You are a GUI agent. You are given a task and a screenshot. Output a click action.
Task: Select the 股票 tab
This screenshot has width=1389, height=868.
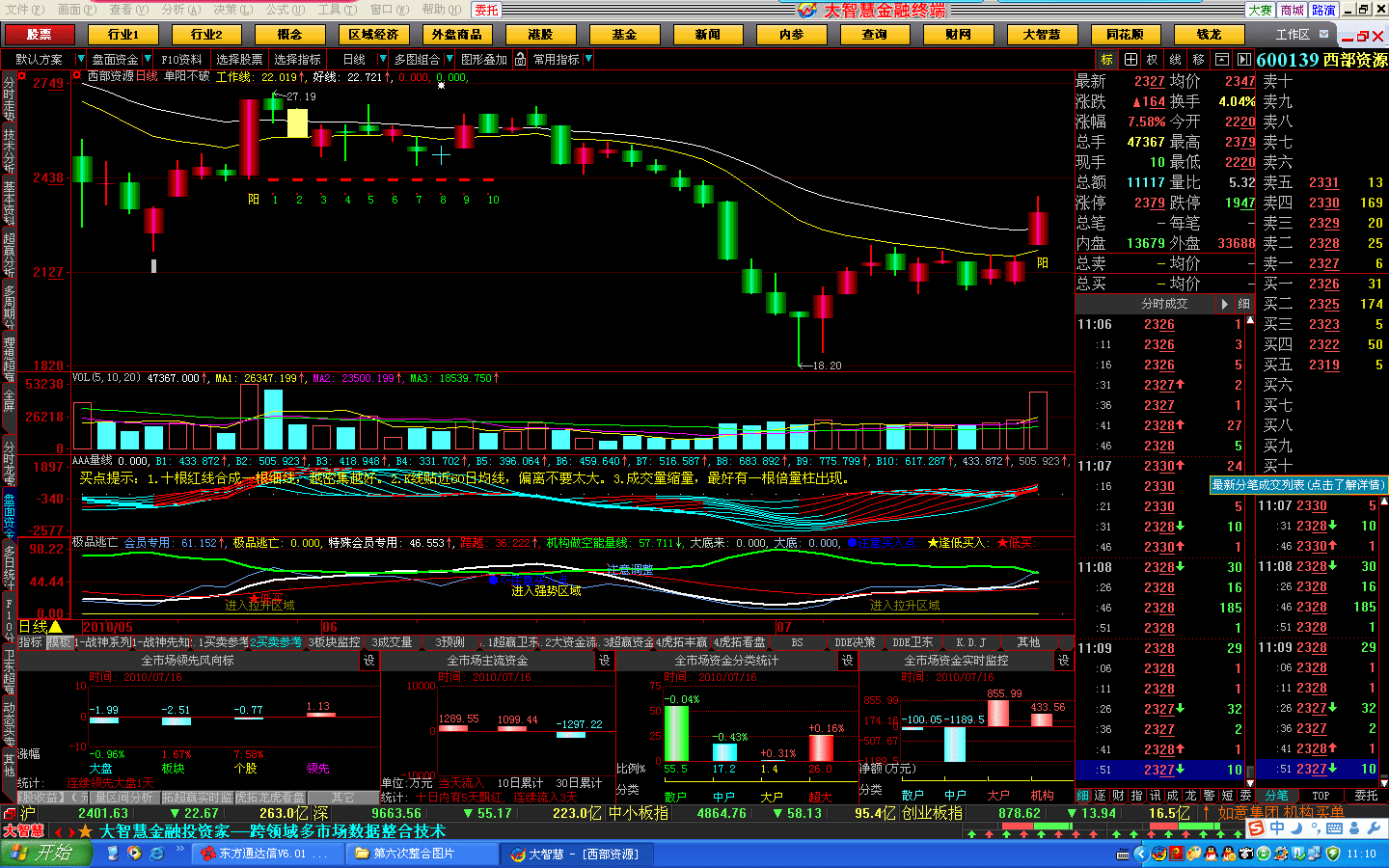click(x=40, y=35)
